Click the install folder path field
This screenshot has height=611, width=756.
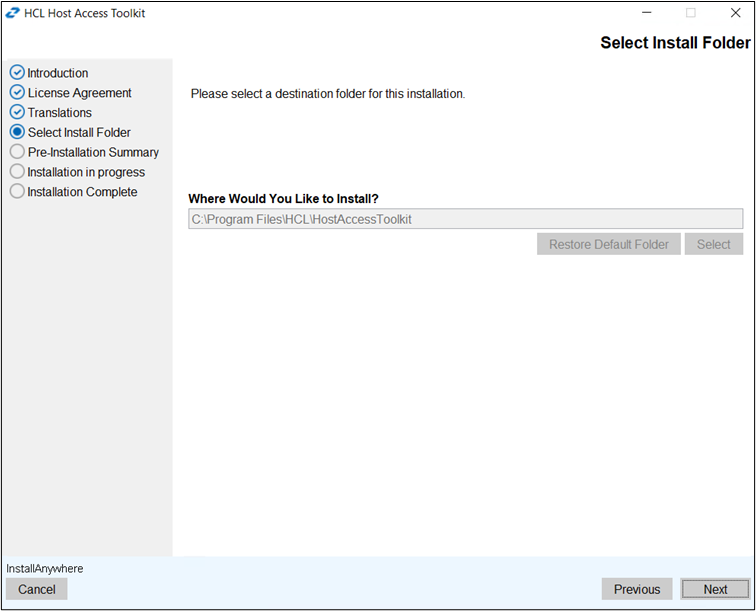465,219
